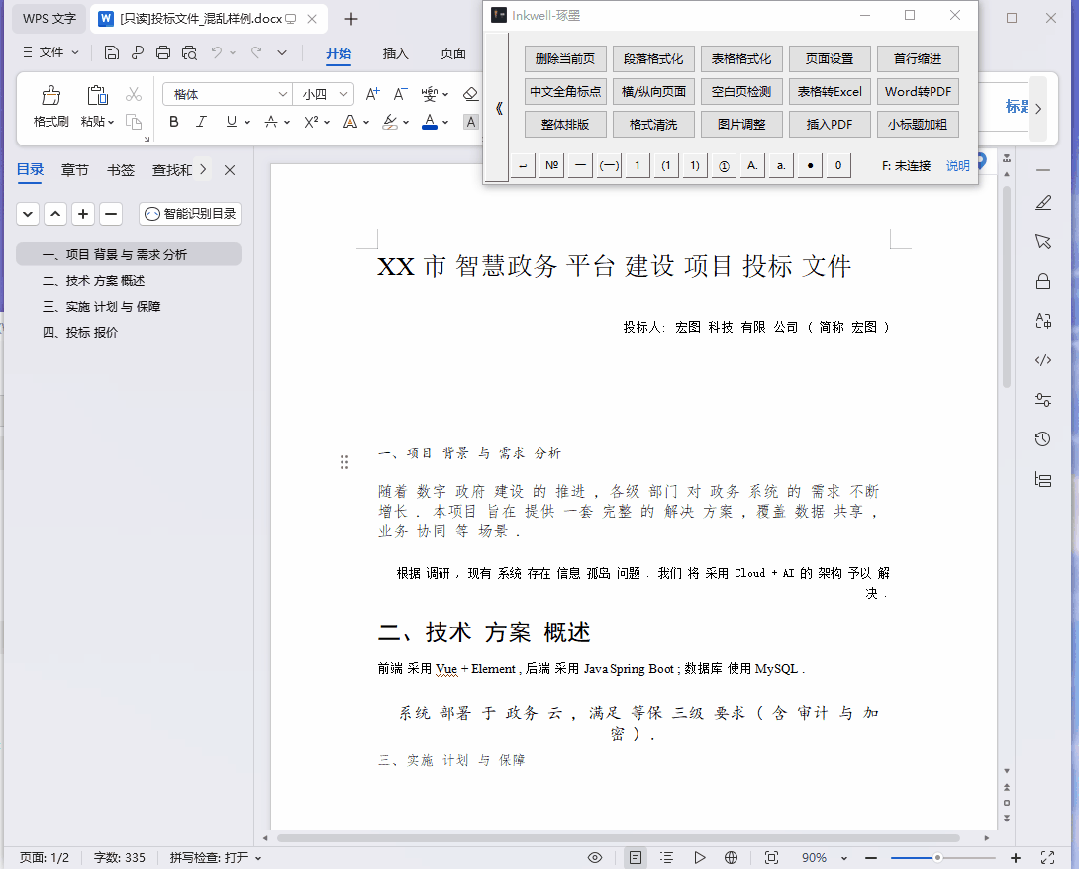The width and height of the screenshot is (1079, 869).
Task: Click the bullet ● style in Inkwell
Action: click(x=810, y=165)
